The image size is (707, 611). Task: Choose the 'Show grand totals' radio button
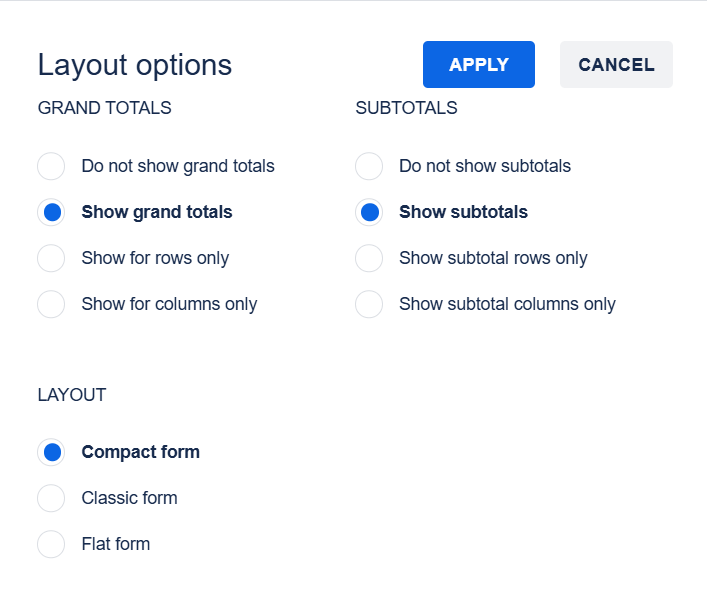tap(51, 212)
